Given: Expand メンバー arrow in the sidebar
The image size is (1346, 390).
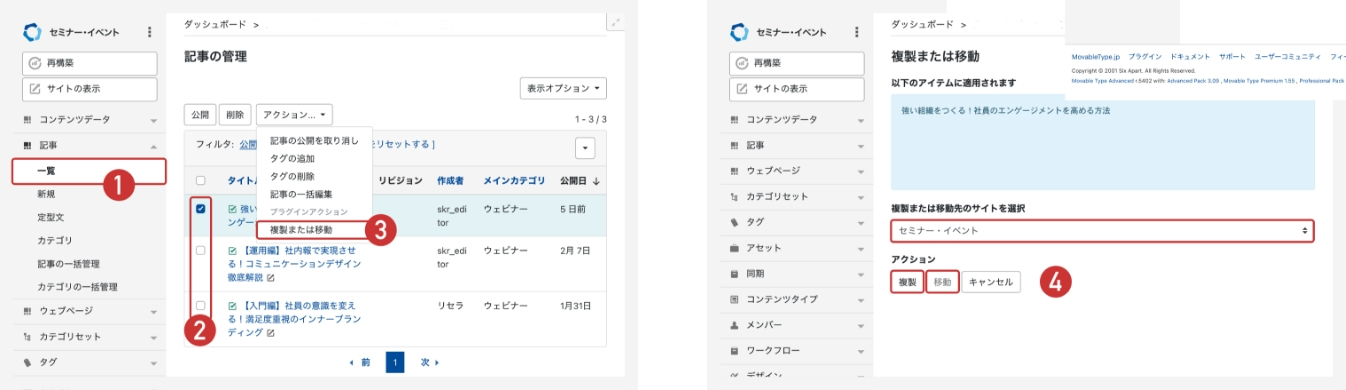Looking at the screenshot, I should click(x=861, y=327).
